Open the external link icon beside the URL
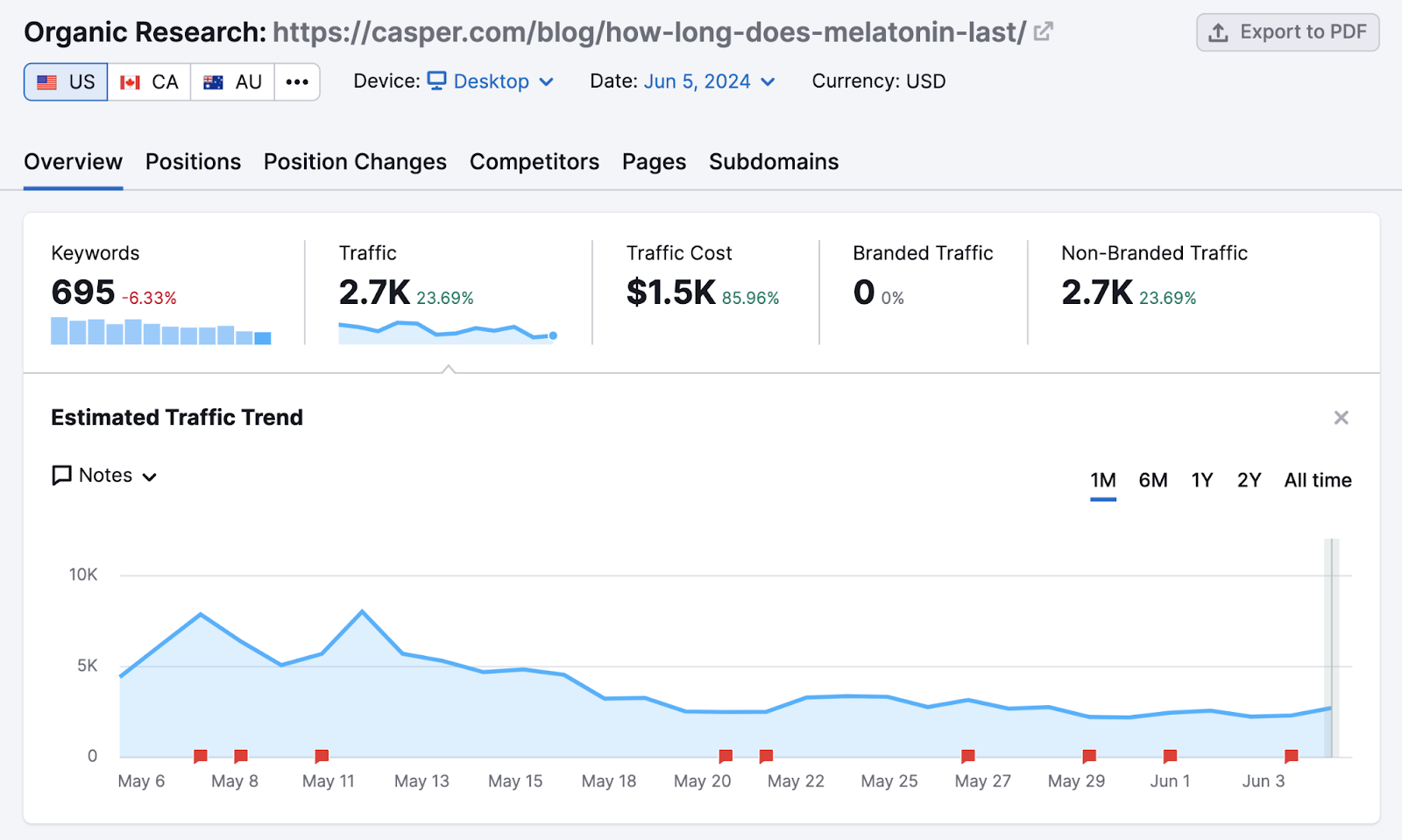 (1042, 32)
